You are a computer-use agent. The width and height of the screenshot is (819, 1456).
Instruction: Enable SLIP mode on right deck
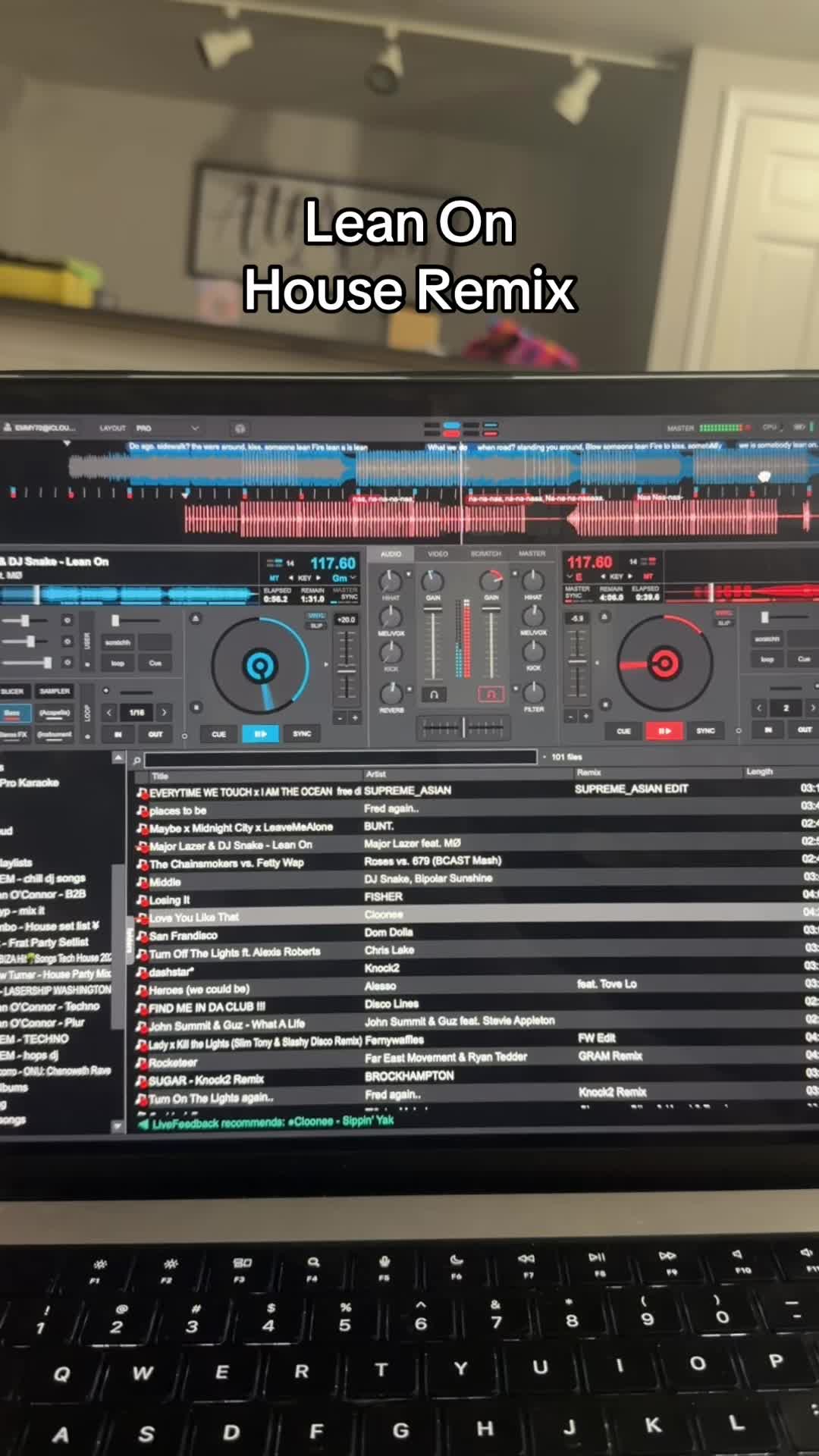coord(723,623)
